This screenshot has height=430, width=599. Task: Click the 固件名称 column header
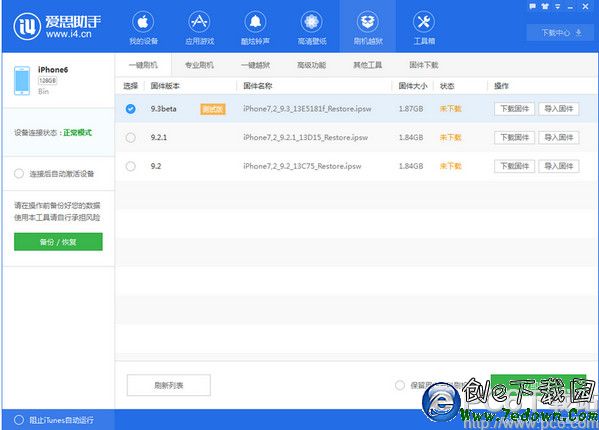coord(257,86)
